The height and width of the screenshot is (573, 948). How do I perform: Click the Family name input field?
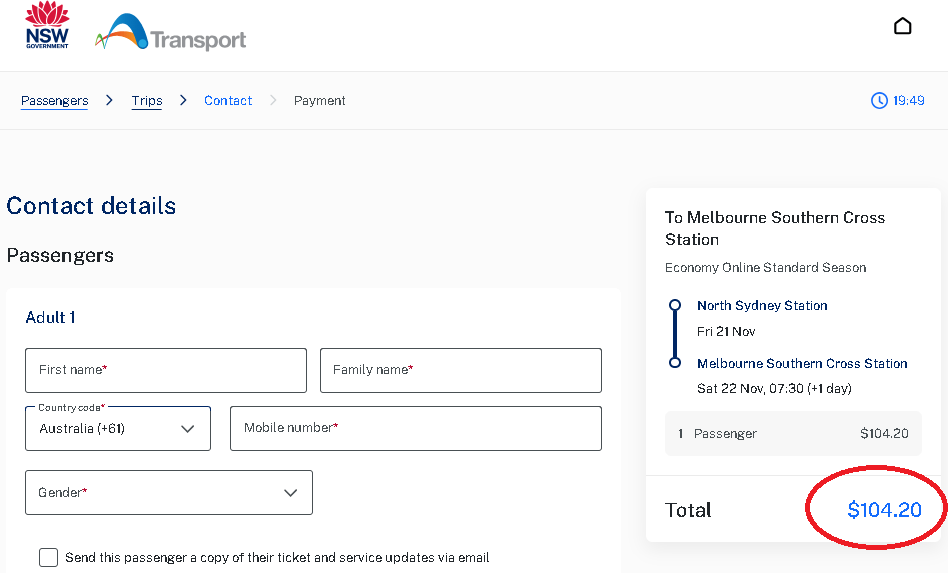[460, 370]
